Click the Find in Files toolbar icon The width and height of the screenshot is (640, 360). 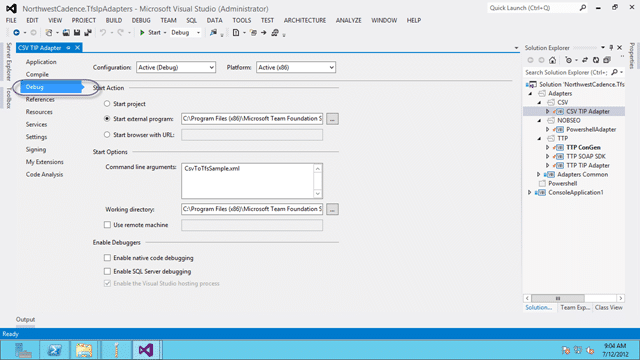pyautogui.click(x=213, y=33)
